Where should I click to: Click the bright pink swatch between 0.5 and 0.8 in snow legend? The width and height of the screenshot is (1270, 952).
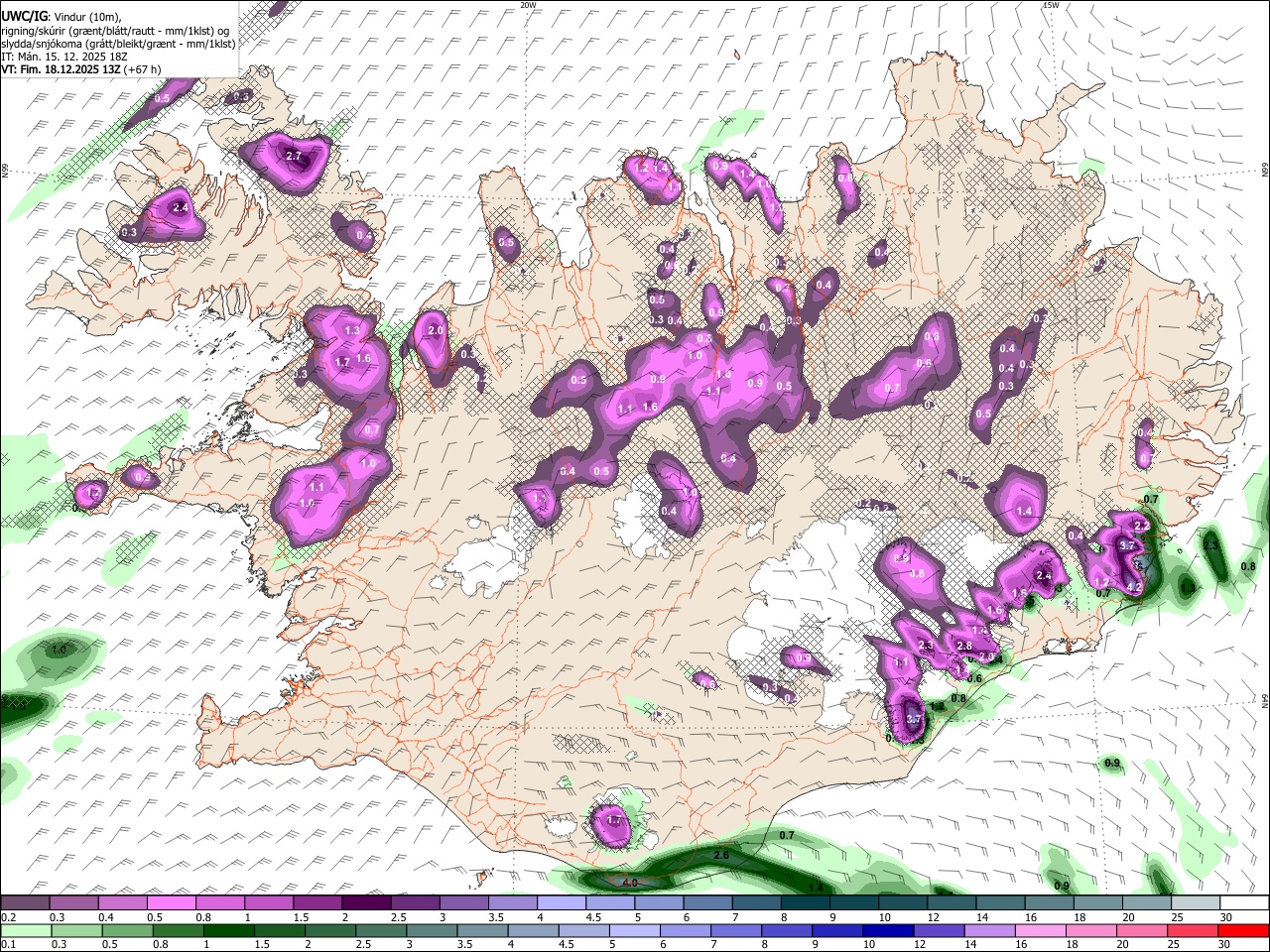[171, 902]
